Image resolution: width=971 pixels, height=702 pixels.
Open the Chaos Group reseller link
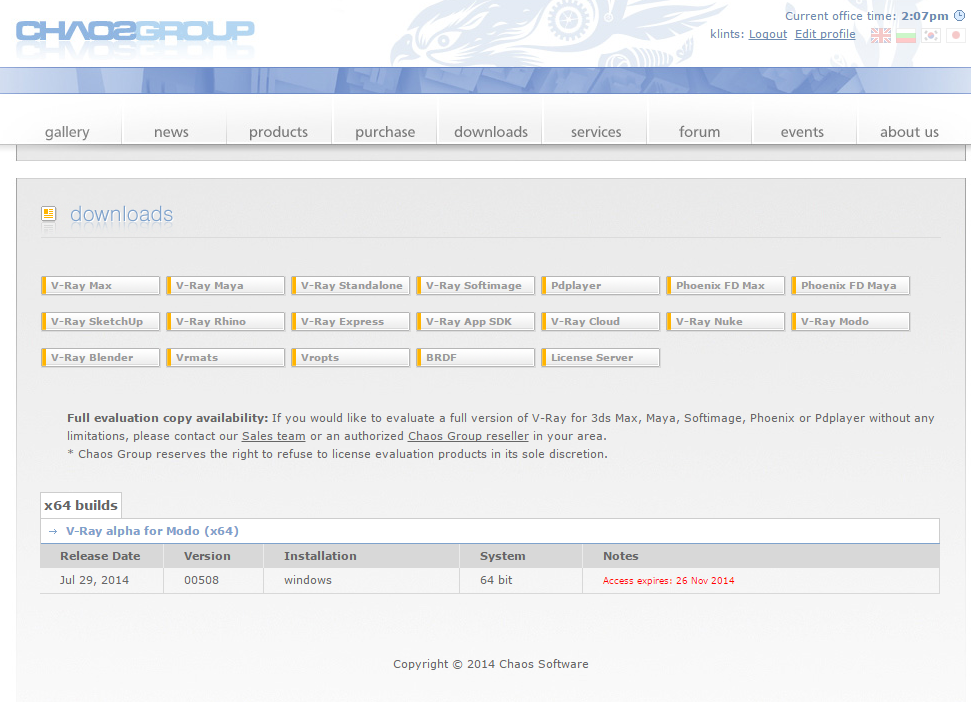coord(468,436)
